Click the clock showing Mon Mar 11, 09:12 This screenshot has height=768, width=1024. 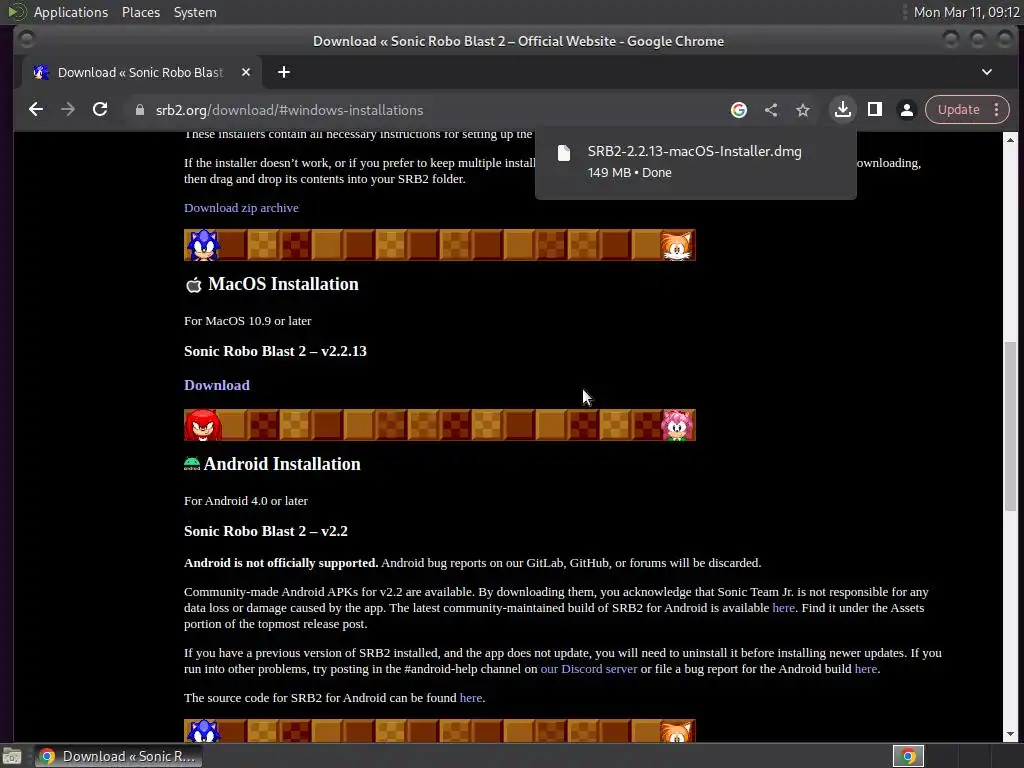point(966,12)
